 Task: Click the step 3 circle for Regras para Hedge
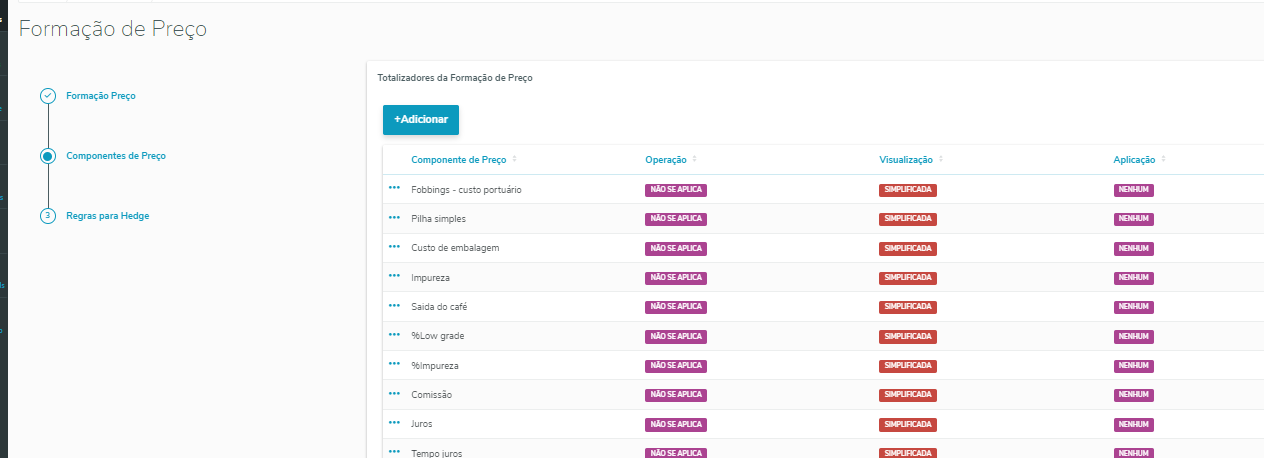[x=47, y=216]
